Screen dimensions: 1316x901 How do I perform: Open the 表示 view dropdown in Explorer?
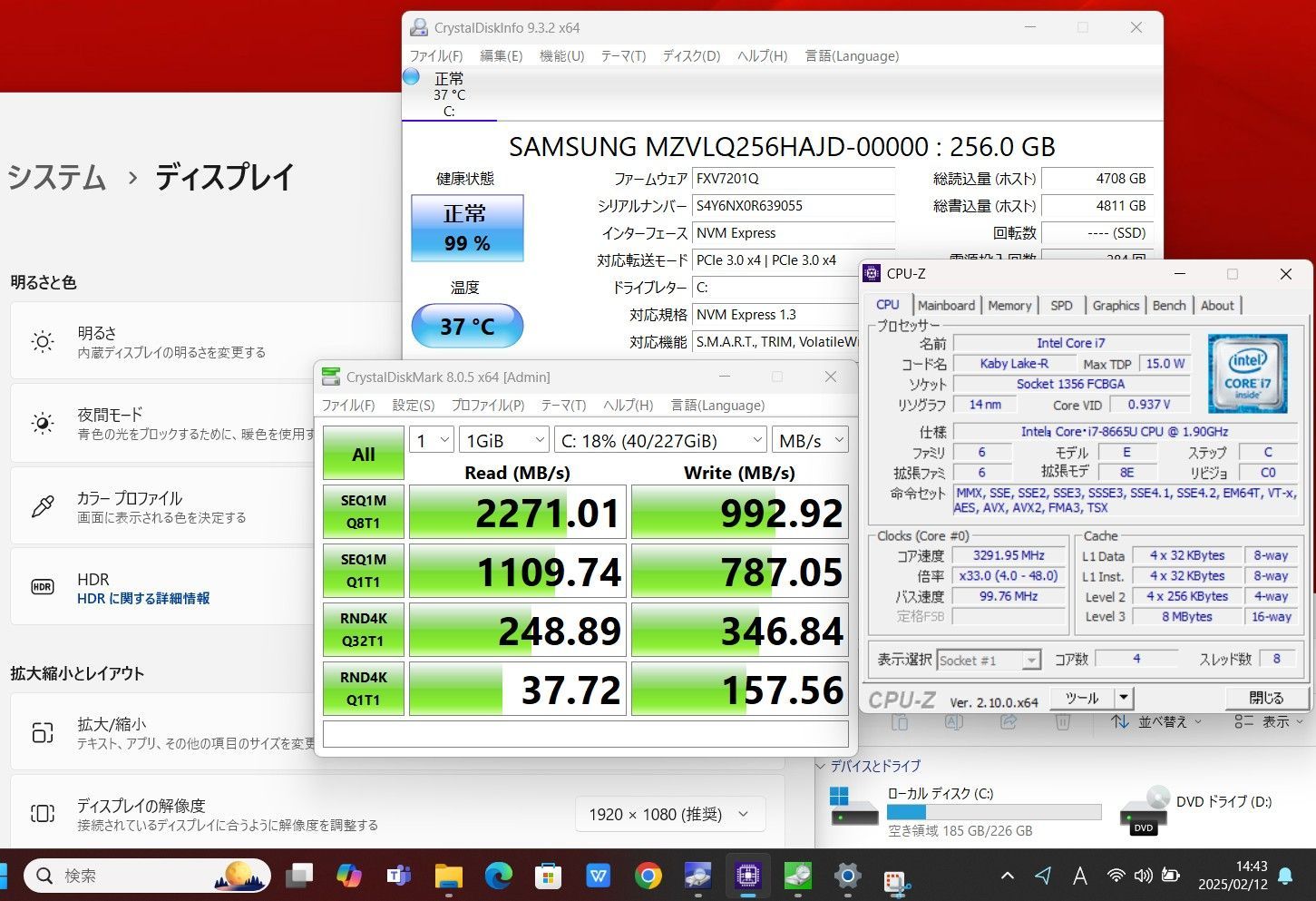(x=1270, y=721)
